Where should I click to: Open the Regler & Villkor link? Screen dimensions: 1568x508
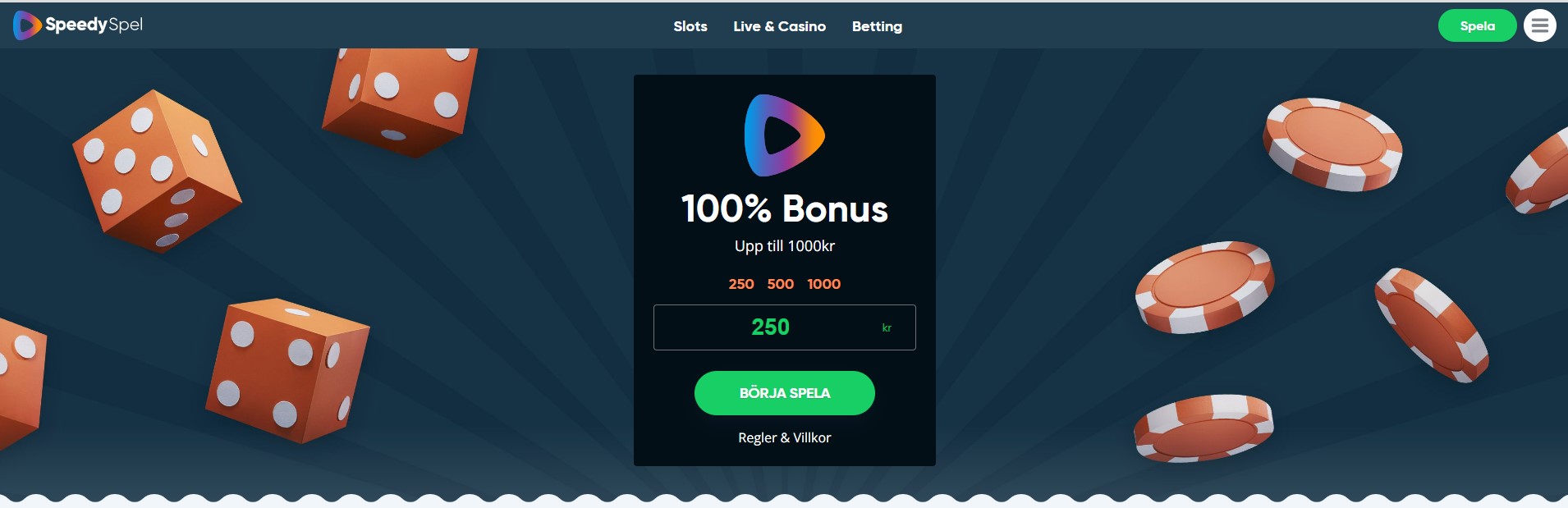point(785,437)
